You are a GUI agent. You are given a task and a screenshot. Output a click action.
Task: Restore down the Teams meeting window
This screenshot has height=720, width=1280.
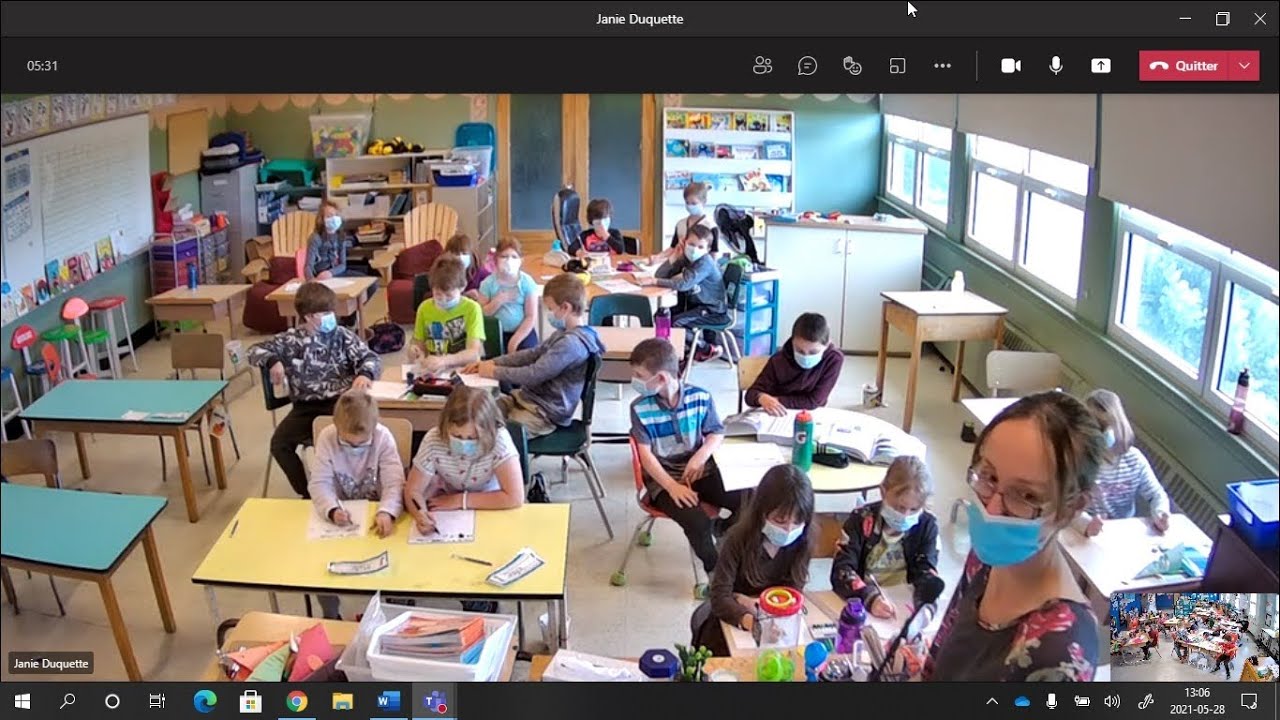click(x=1222, y=19)
